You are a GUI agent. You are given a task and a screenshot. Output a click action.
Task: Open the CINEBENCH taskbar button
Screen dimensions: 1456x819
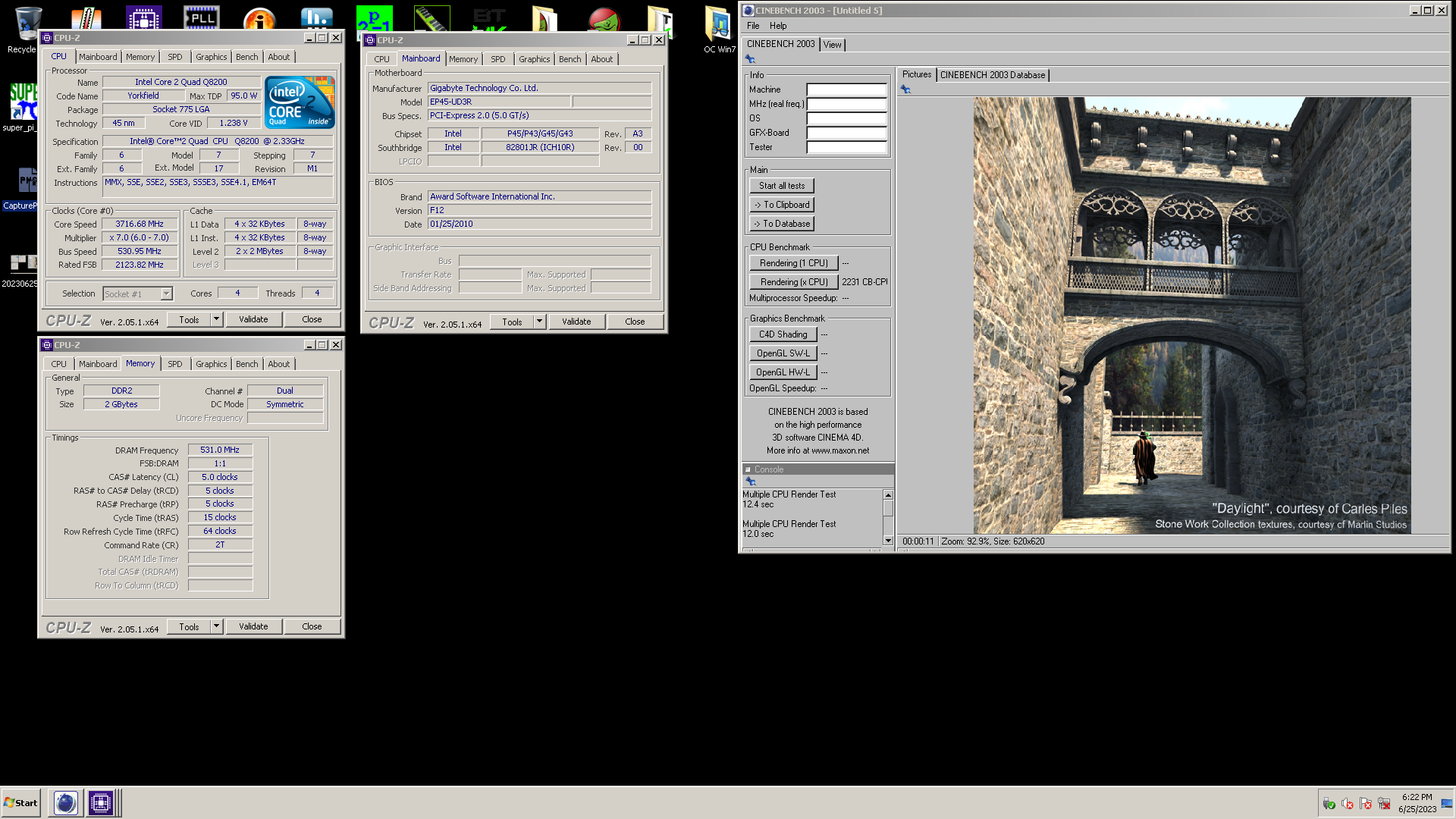click(x=66, y=802)
